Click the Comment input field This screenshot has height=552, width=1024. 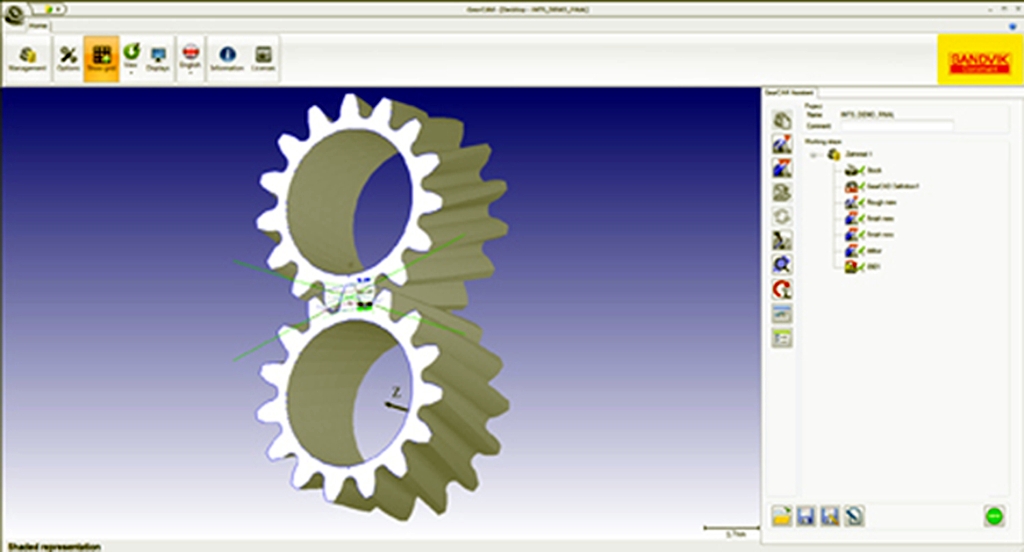click(897, 125)
